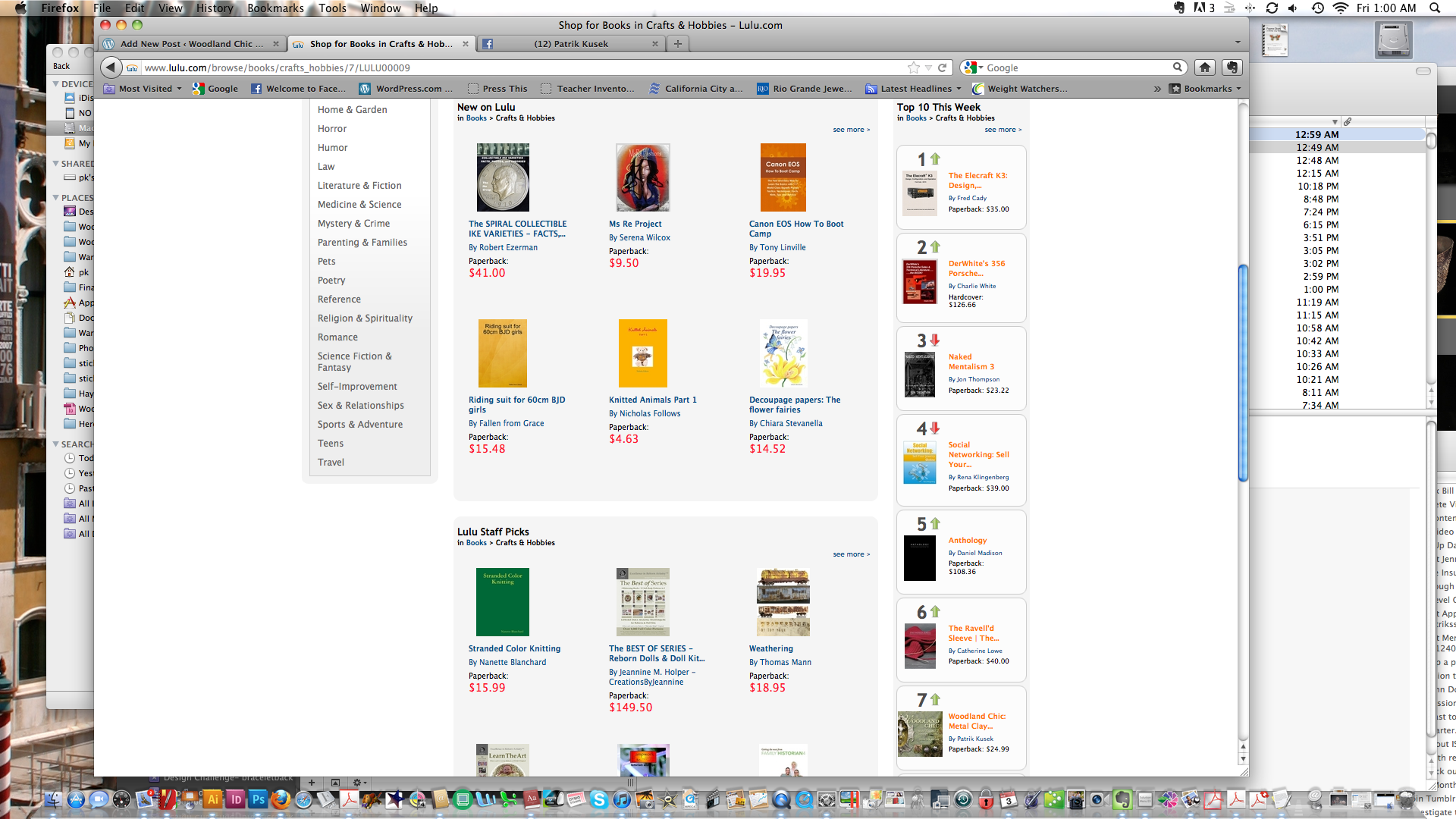Click the address bar URL field
The width and height of the screenshot is (1456, 819).
click(x=523, y=67)
